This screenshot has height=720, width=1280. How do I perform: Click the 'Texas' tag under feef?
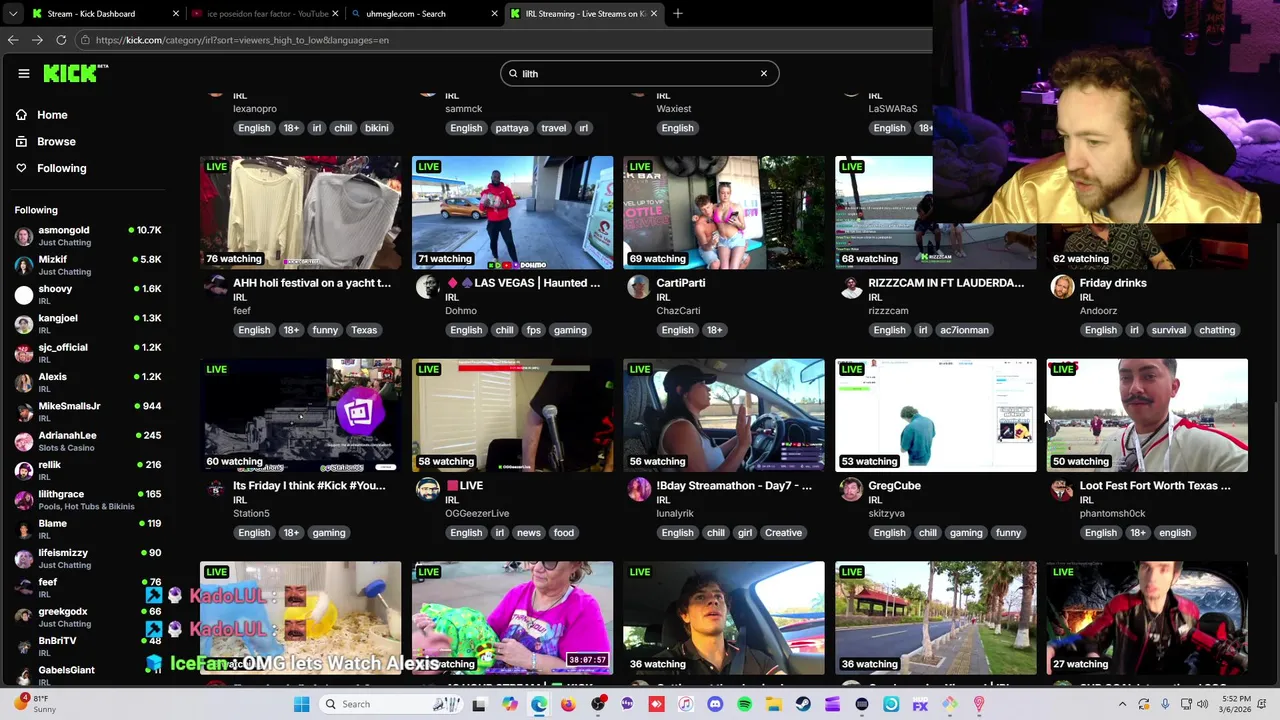coord(364,330)
